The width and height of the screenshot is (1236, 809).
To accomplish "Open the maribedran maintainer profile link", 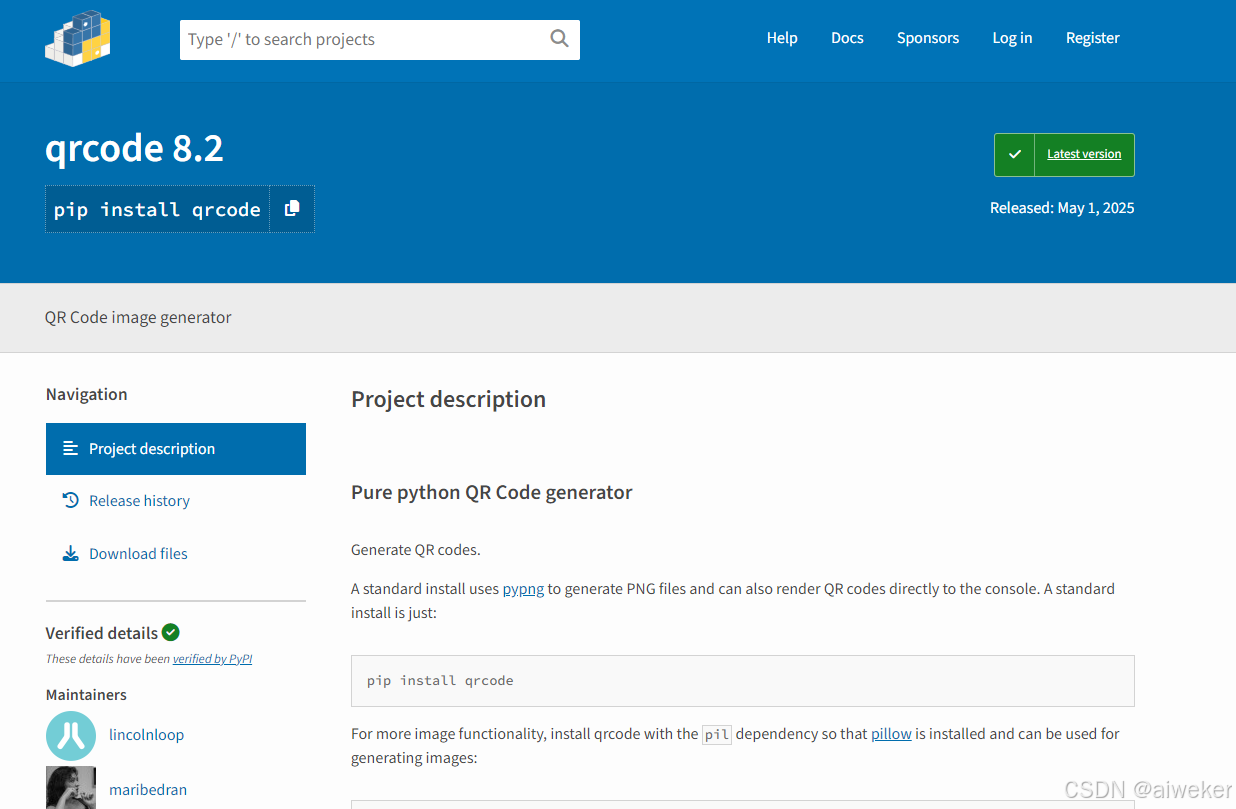I will (148, 790).
